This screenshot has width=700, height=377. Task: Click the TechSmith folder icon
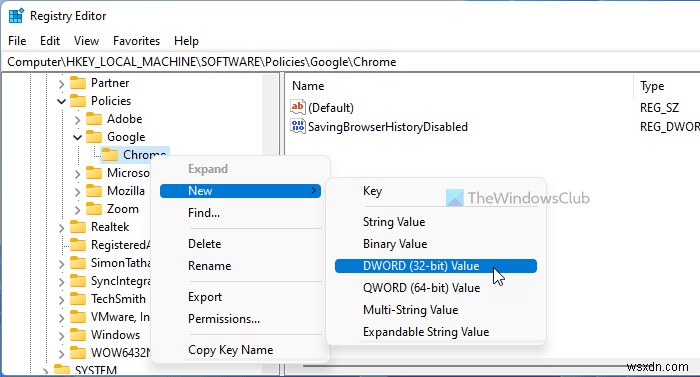[78, 299]
